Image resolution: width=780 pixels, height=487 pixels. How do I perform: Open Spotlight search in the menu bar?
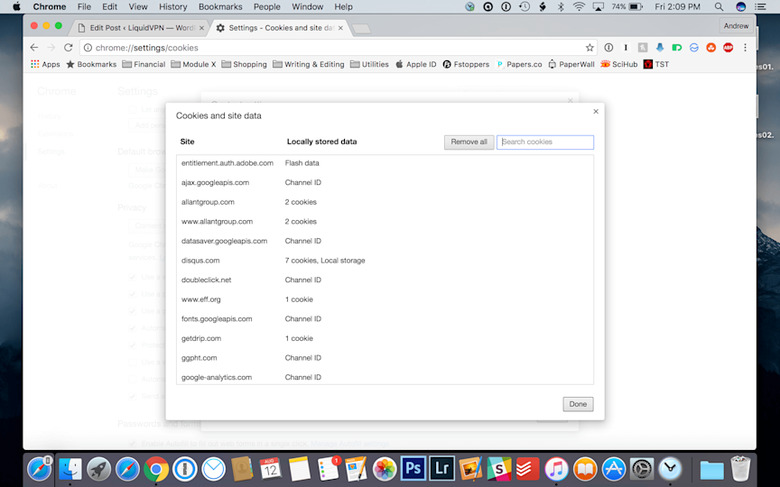coord(719,6)
